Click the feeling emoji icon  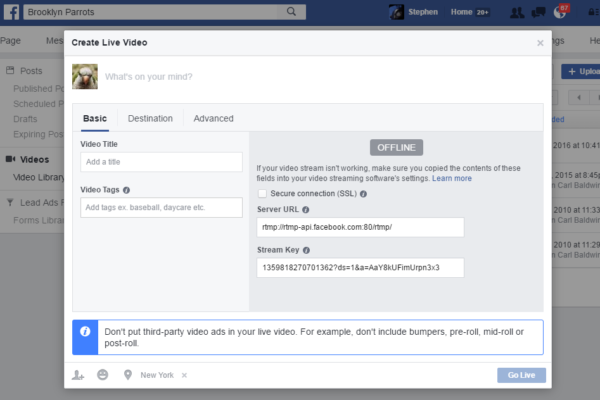[x=103, y=374]
